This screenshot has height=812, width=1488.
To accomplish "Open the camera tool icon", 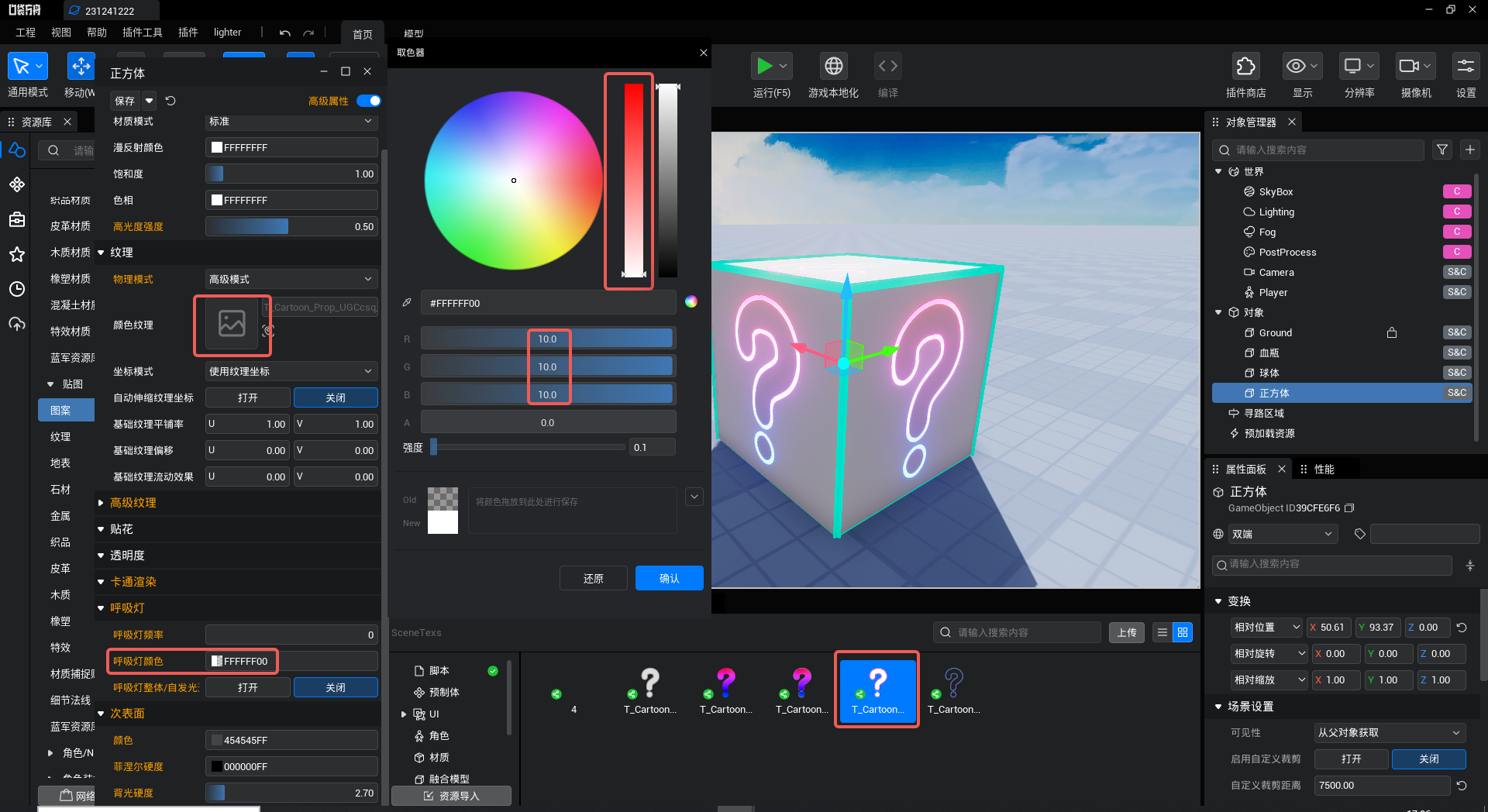I will [1409, 66].
